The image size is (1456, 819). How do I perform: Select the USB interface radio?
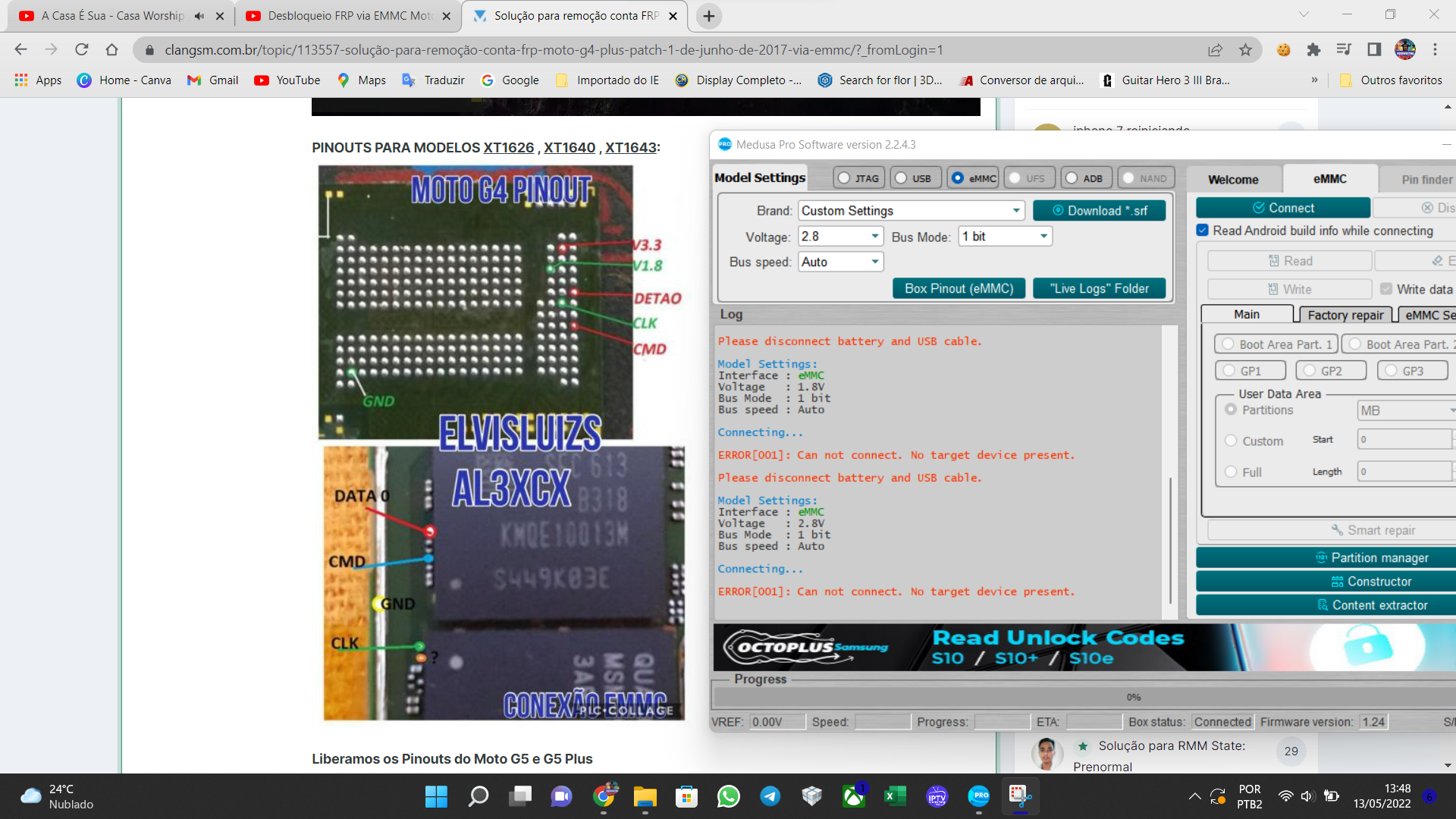(915, 178)
